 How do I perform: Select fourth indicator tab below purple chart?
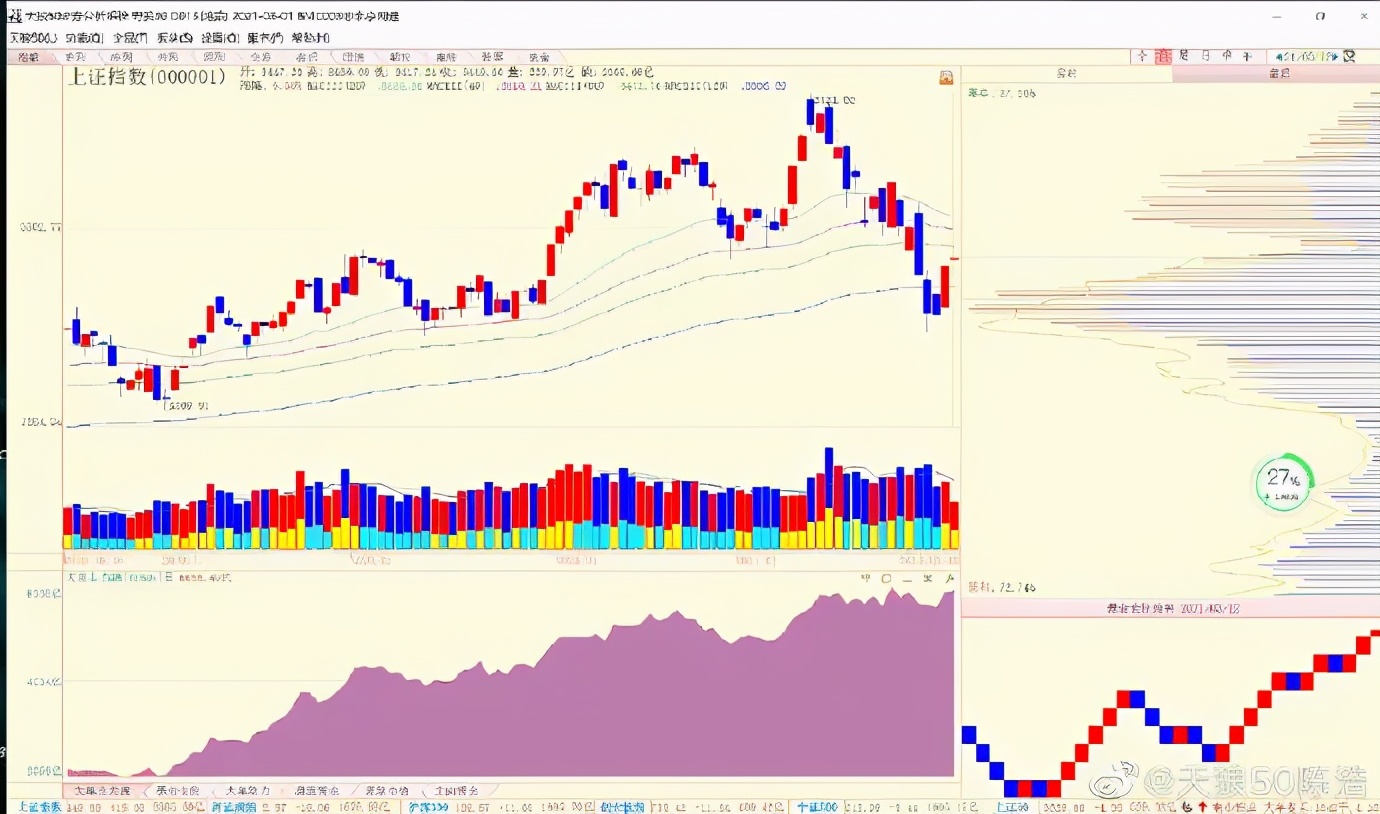[x=316, y=790]
